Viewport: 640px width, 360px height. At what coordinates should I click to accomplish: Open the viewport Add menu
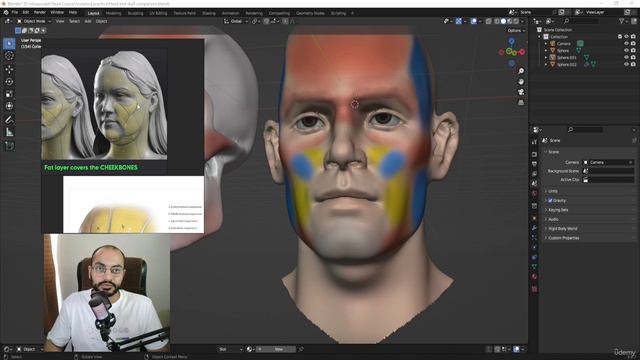(x=88, y=21)
